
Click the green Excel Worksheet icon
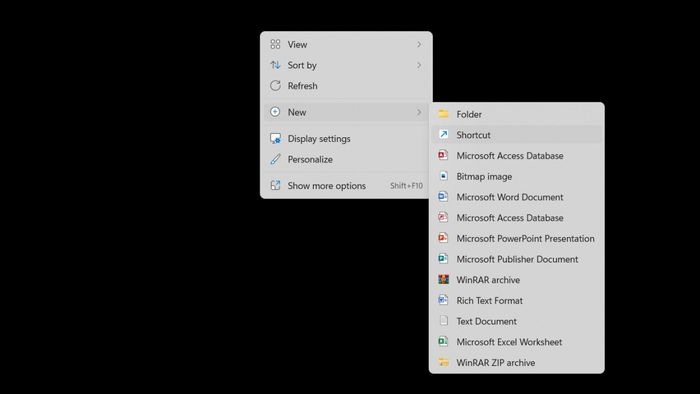tap(443, 342)
